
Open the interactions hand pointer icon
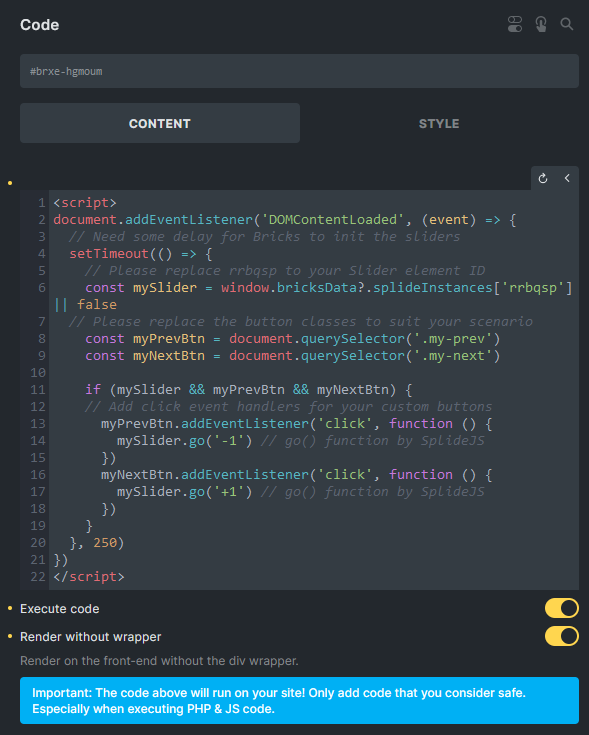(541, 24)
